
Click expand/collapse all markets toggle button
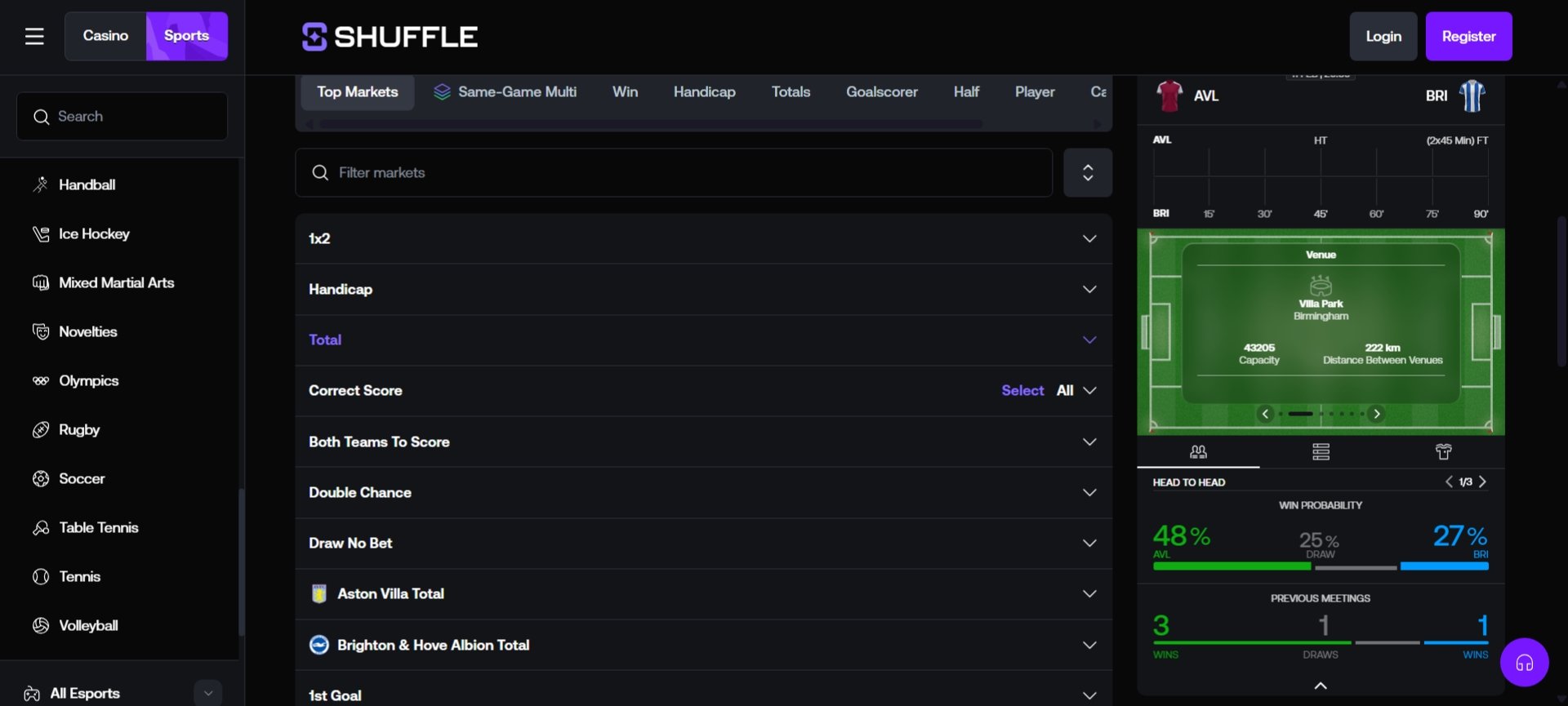click(x=1087, y=172)
